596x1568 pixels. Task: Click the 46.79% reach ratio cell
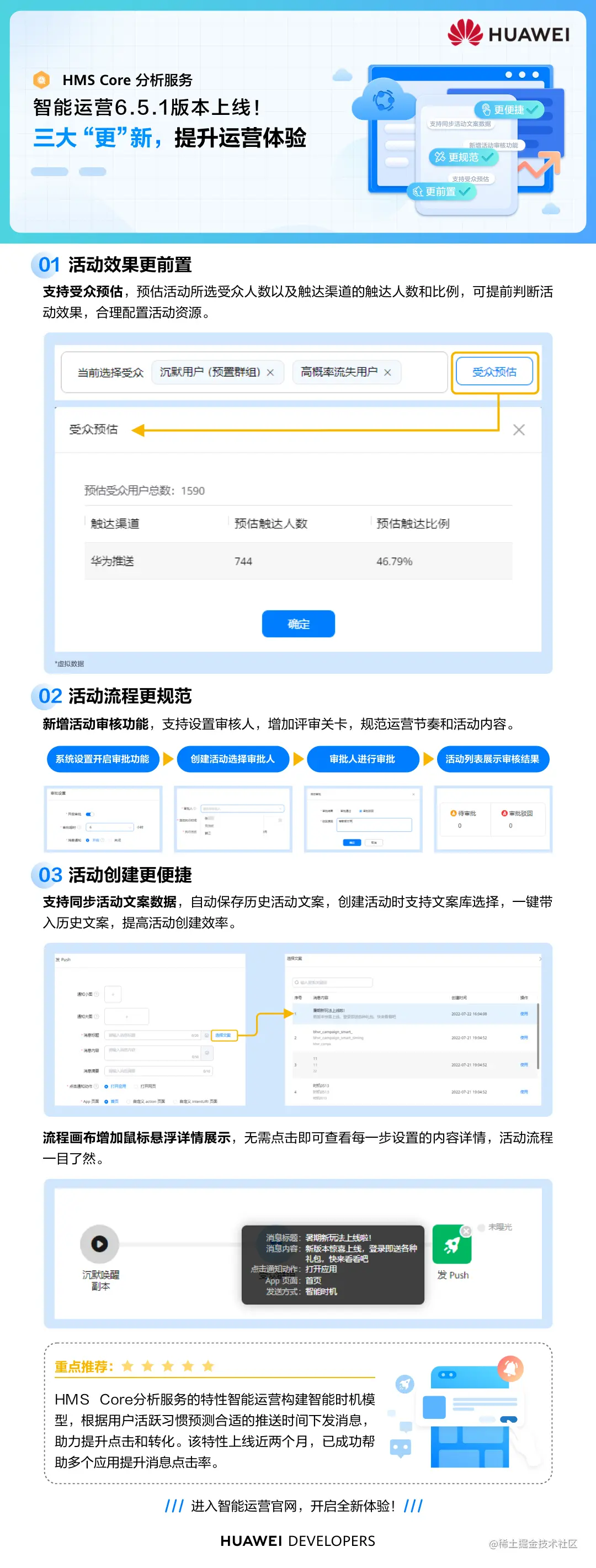[394, 561]
